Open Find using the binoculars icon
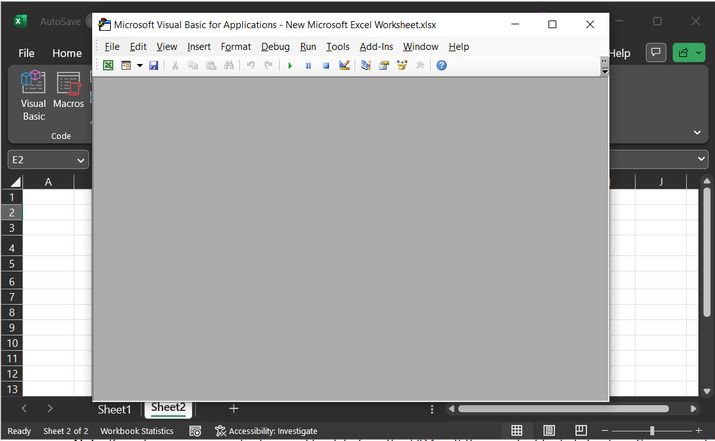This screenshot has width=715, height=441. [229, 65]
